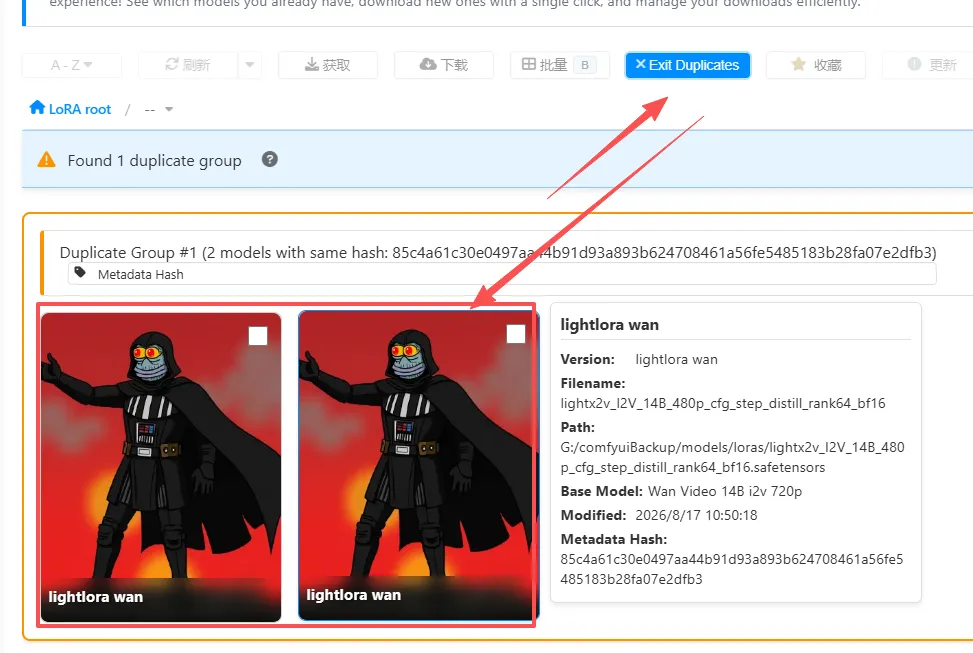Click the home icon in breadcrumb
Image resolution: width=973 pixels, height=653 pixels.
(x=37, y=108)
